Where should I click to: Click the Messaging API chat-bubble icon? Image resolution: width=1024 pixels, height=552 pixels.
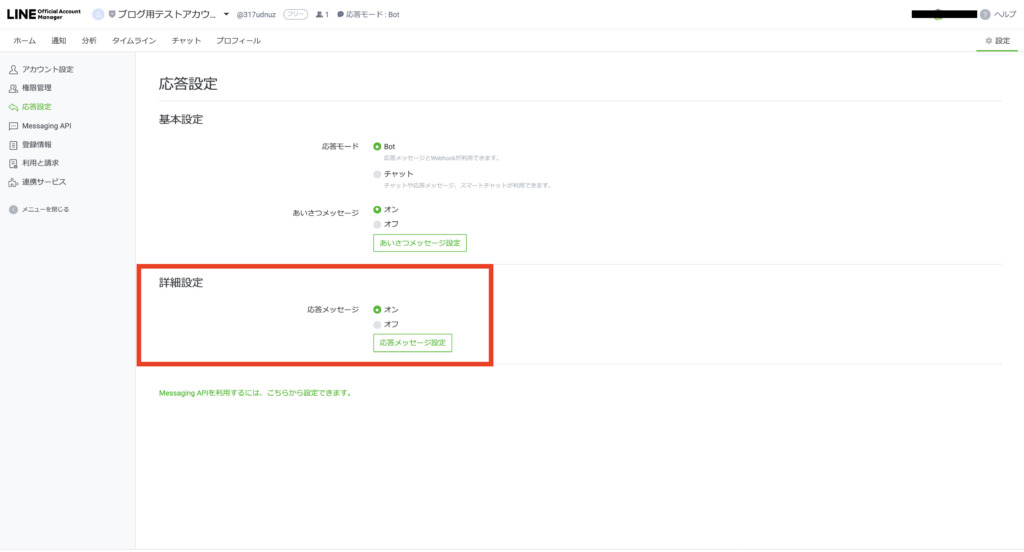13,126
